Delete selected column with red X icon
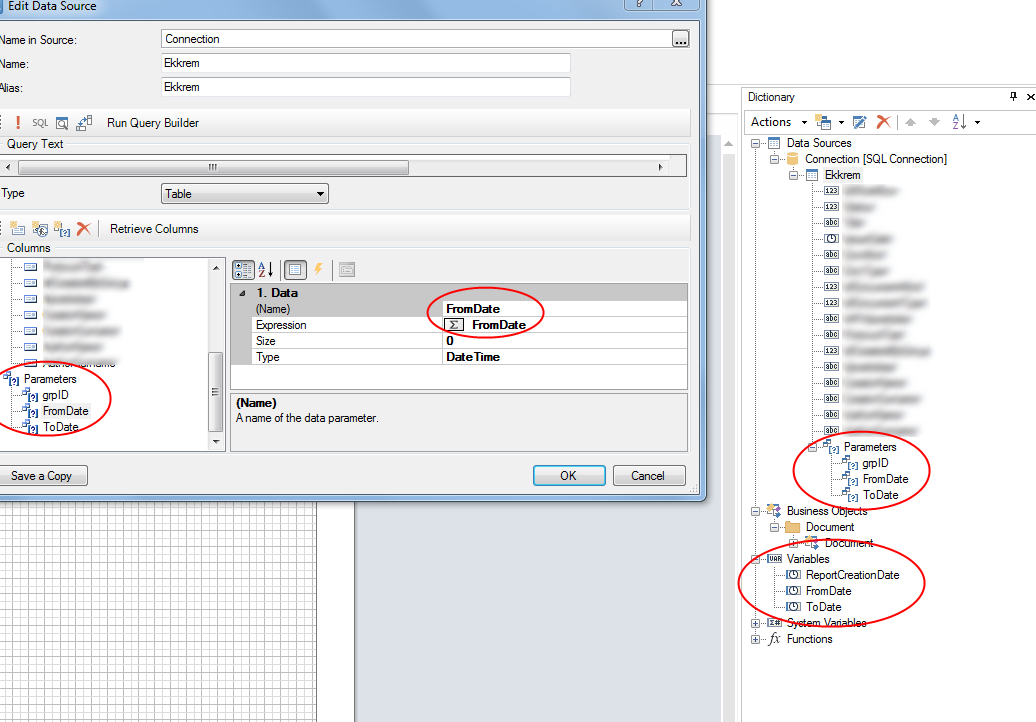 click(83, 229)
